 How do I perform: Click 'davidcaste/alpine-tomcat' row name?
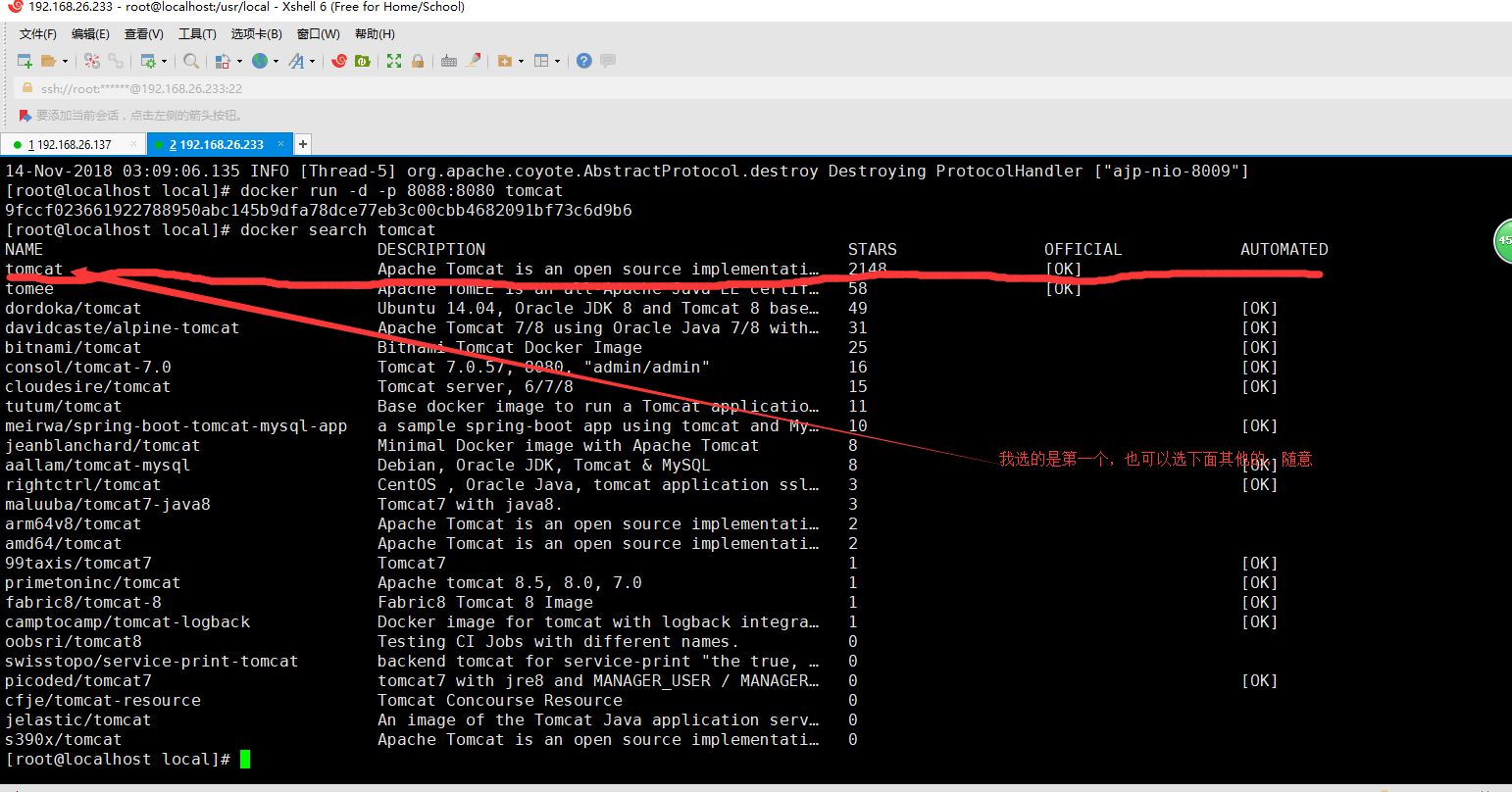122,327
